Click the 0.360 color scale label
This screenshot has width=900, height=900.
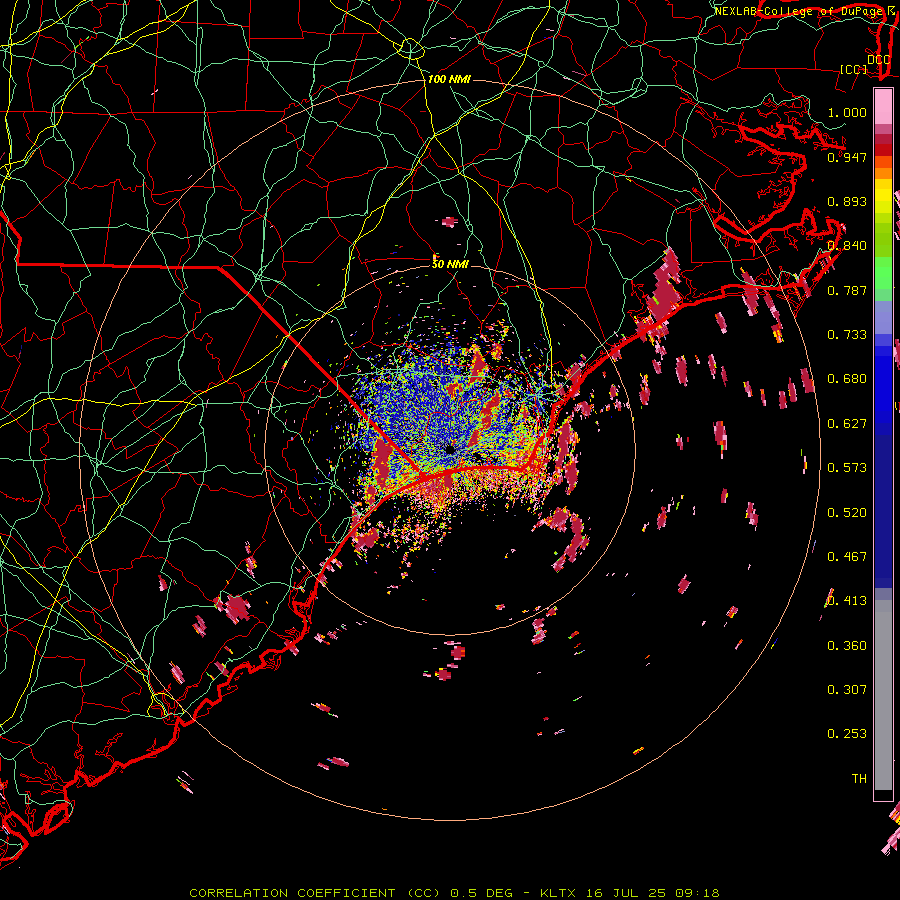point(847,645)
